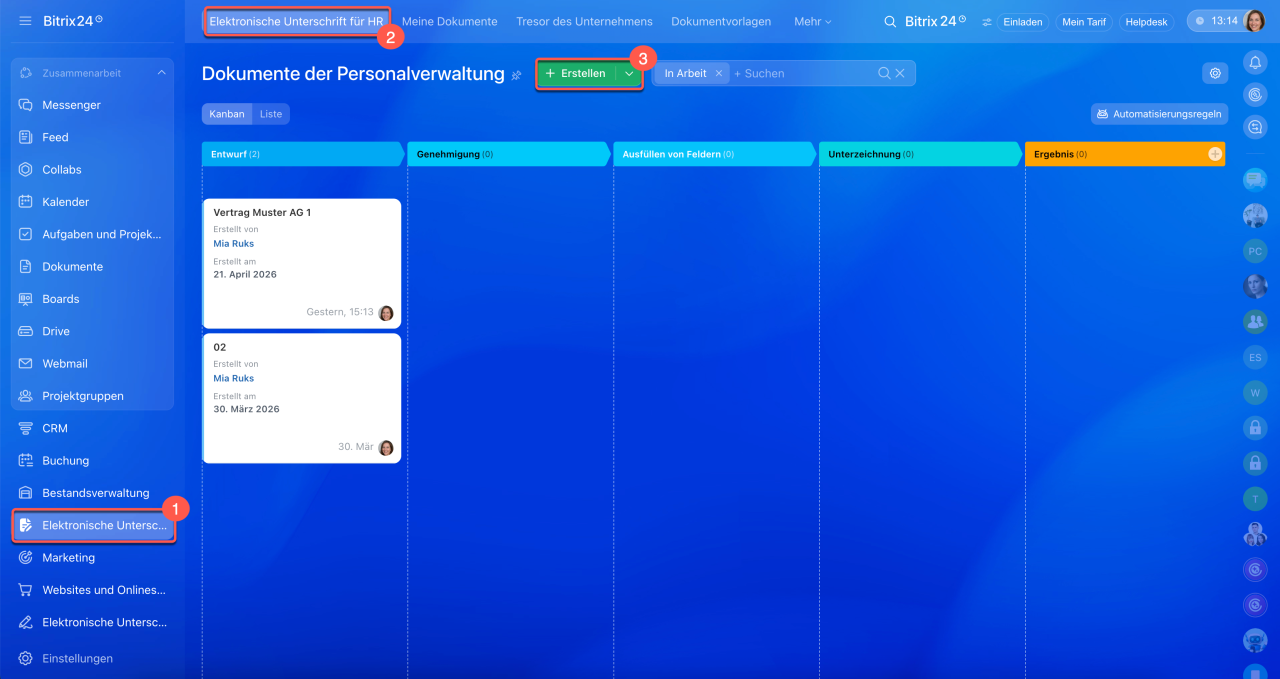Open the PC chat avatar in right panel

pyautogui.click(x=1255, y=251)
